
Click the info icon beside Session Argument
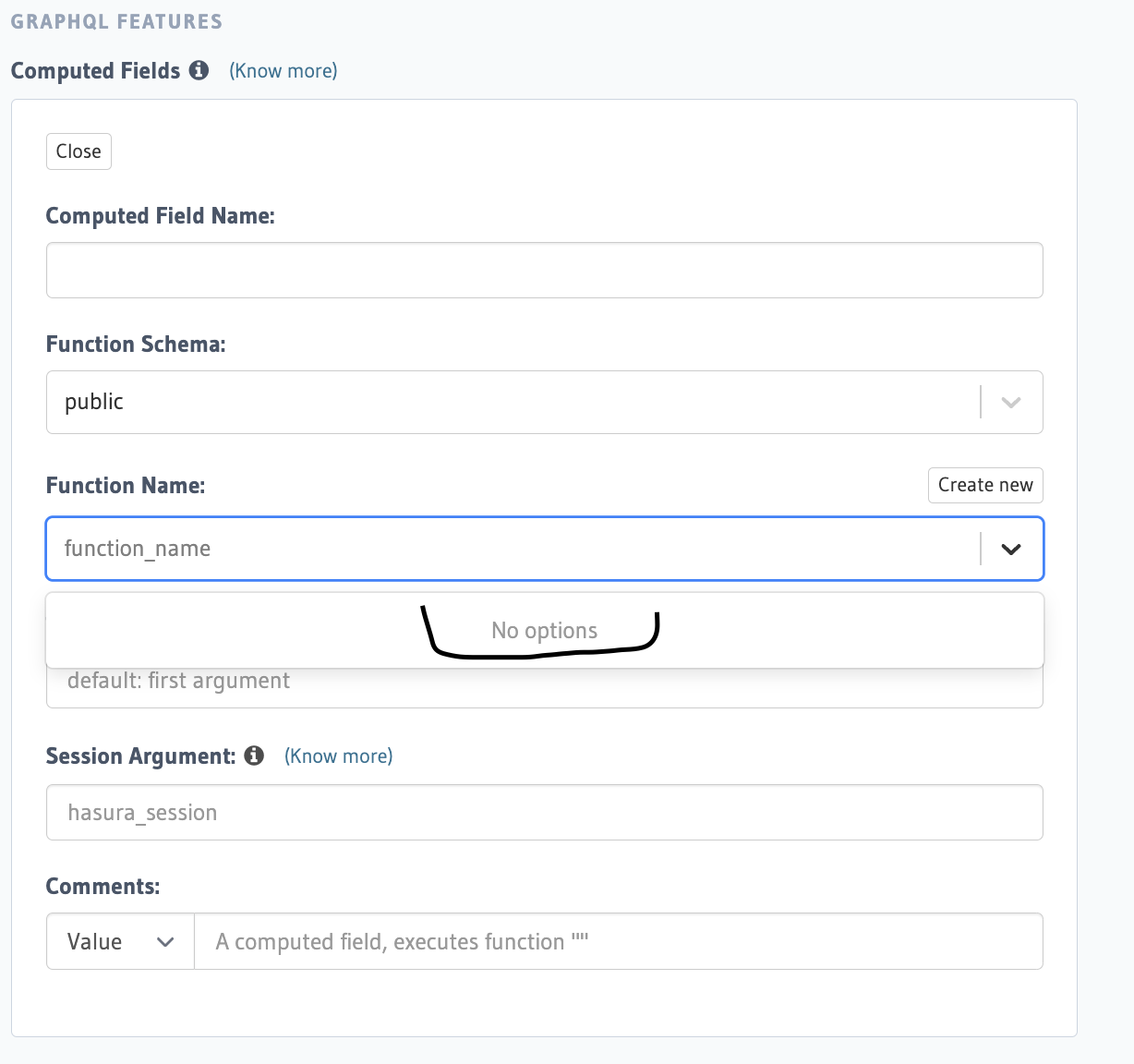[x=254, y=756]
